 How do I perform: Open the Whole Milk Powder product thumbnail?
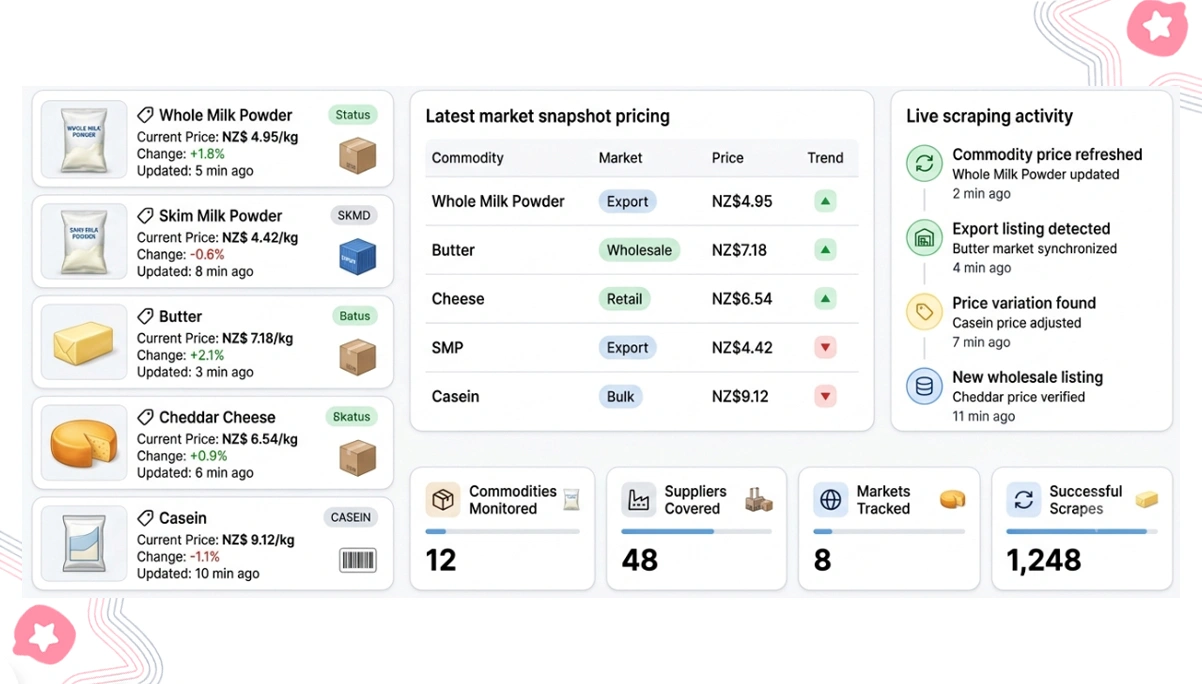click(x=84, y=139)
